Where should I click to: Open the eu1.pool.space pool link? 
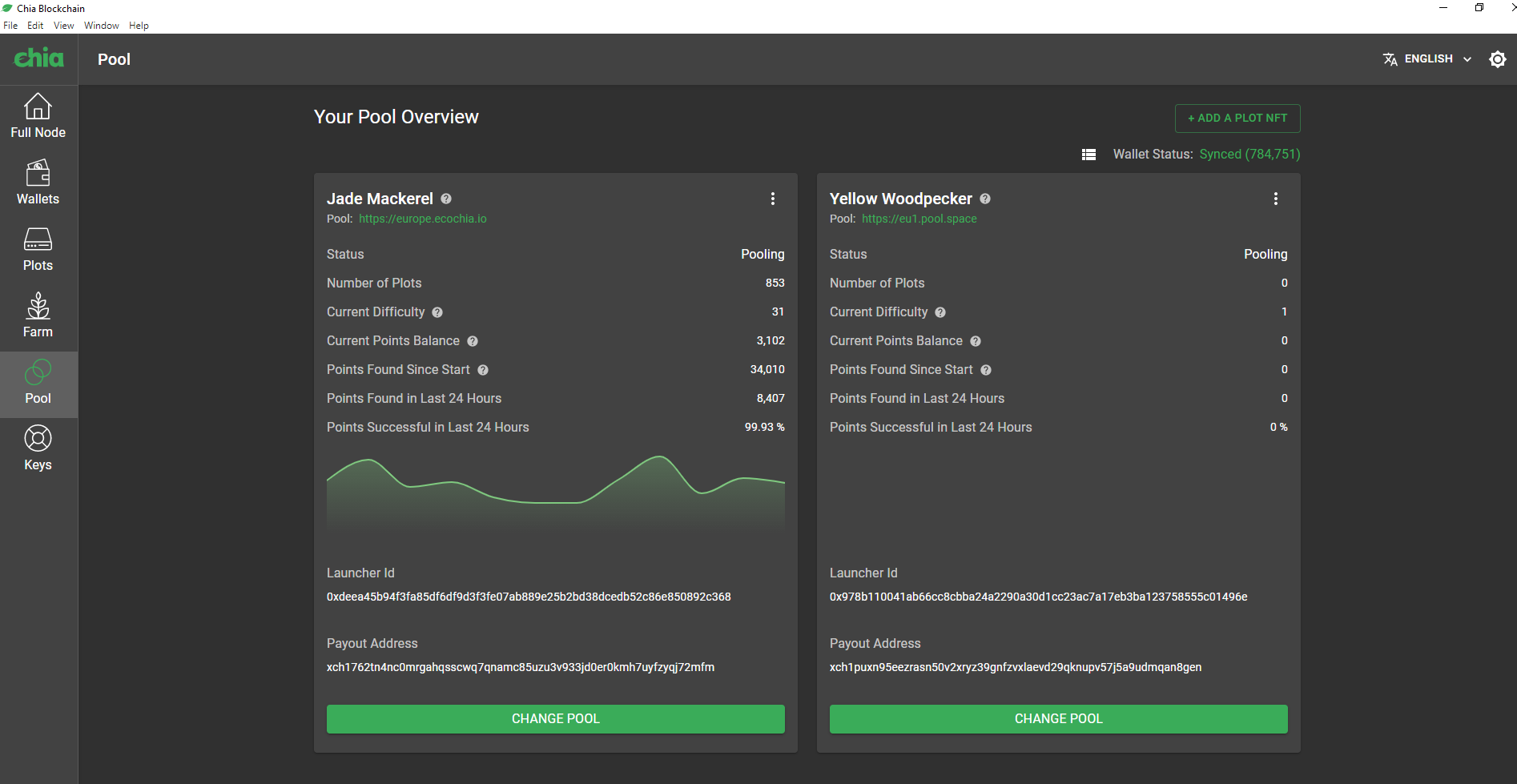919,219
